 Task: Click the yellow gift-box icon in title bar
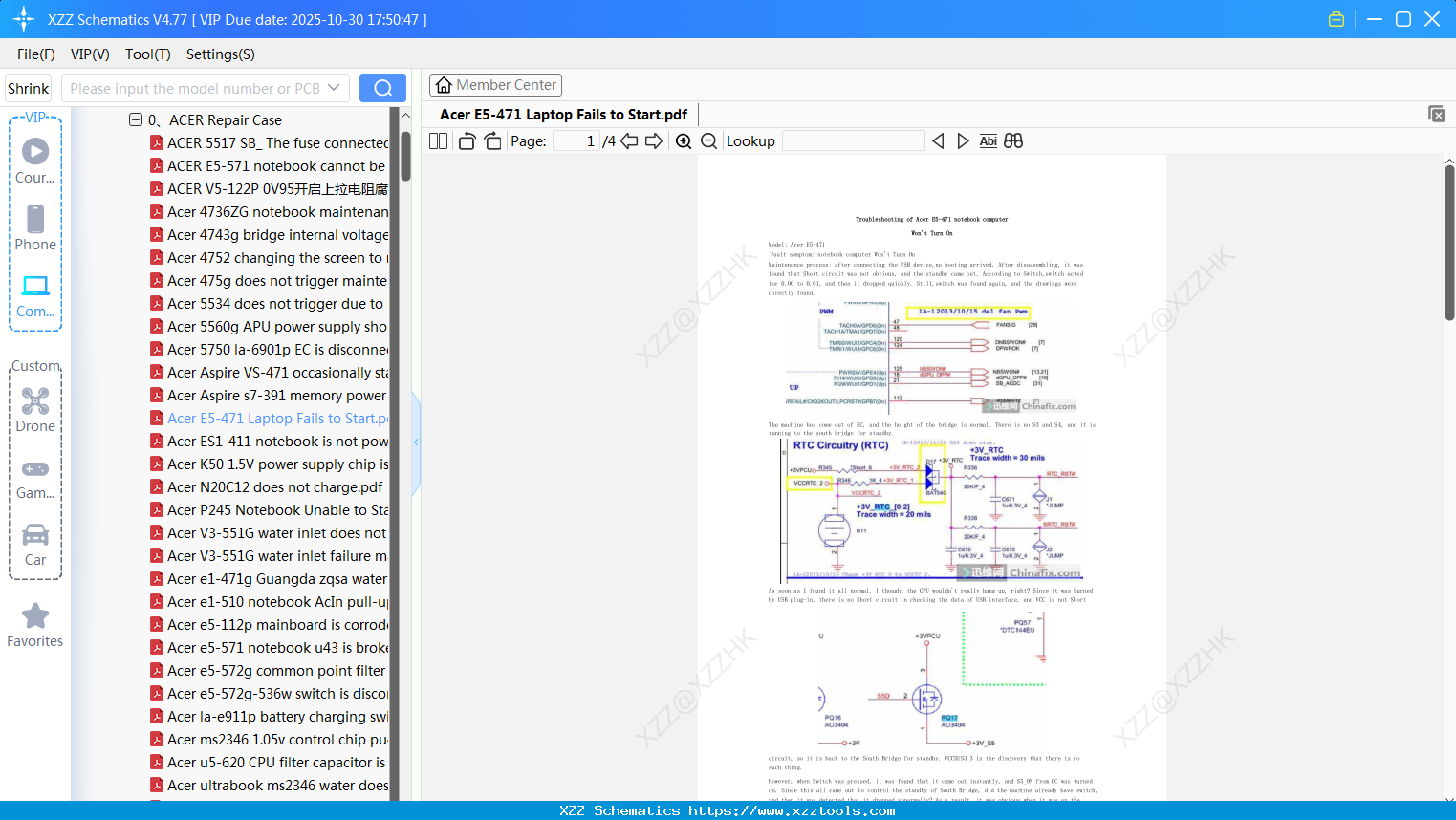pyautogui.click(x=1336, y=19)
